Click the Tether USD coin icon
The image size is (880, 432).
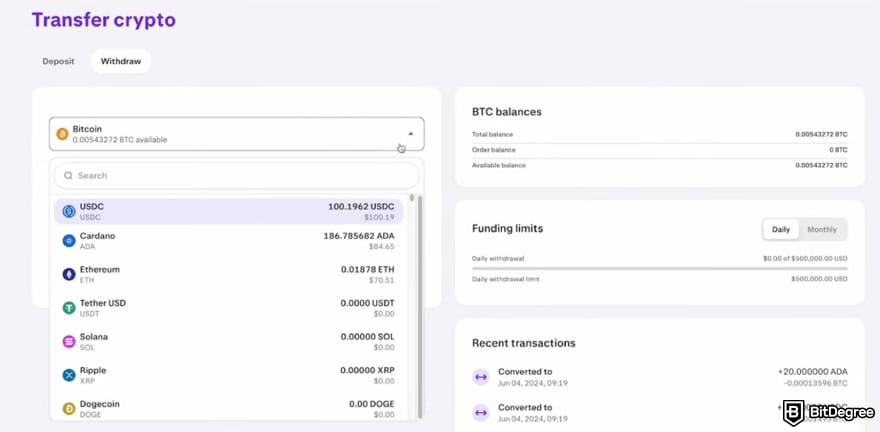[69, 308]
